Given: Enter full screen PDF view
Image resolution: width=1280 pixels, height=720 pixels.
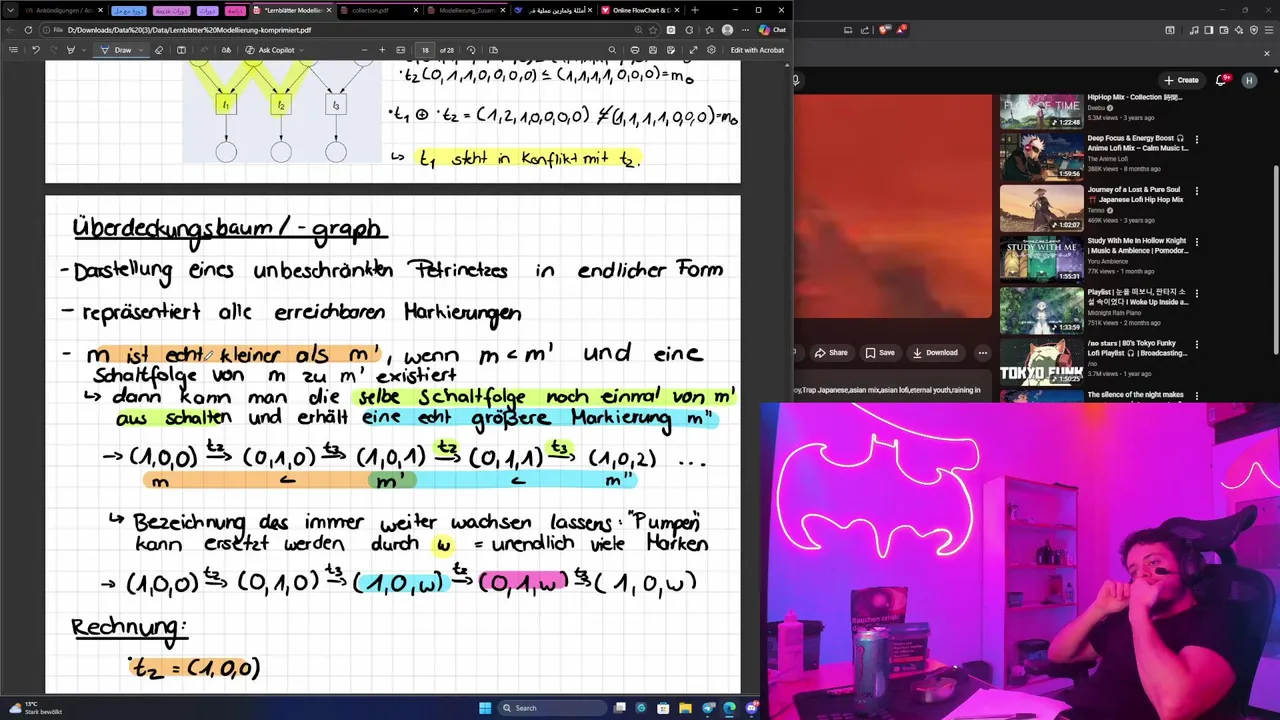Looking at the screenshot, I should [x=694, y=50].
